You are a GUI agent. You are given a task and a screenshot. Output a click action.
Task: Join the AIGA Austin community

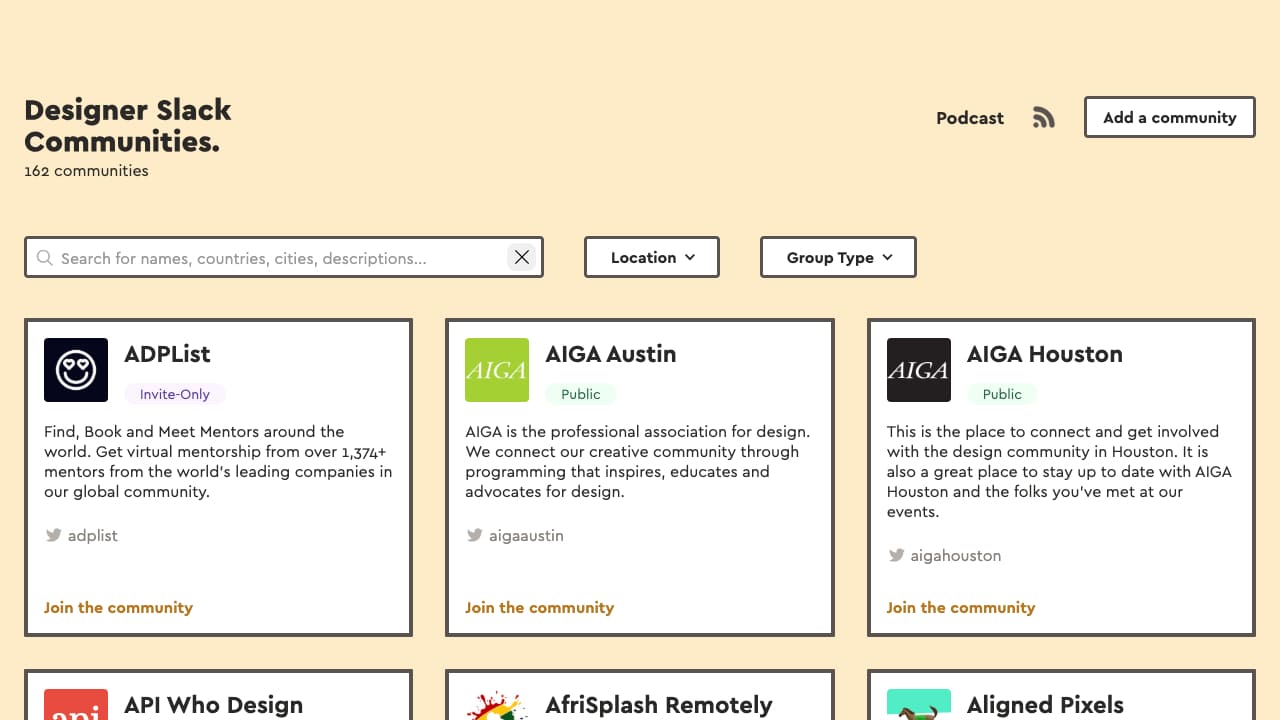539,608
